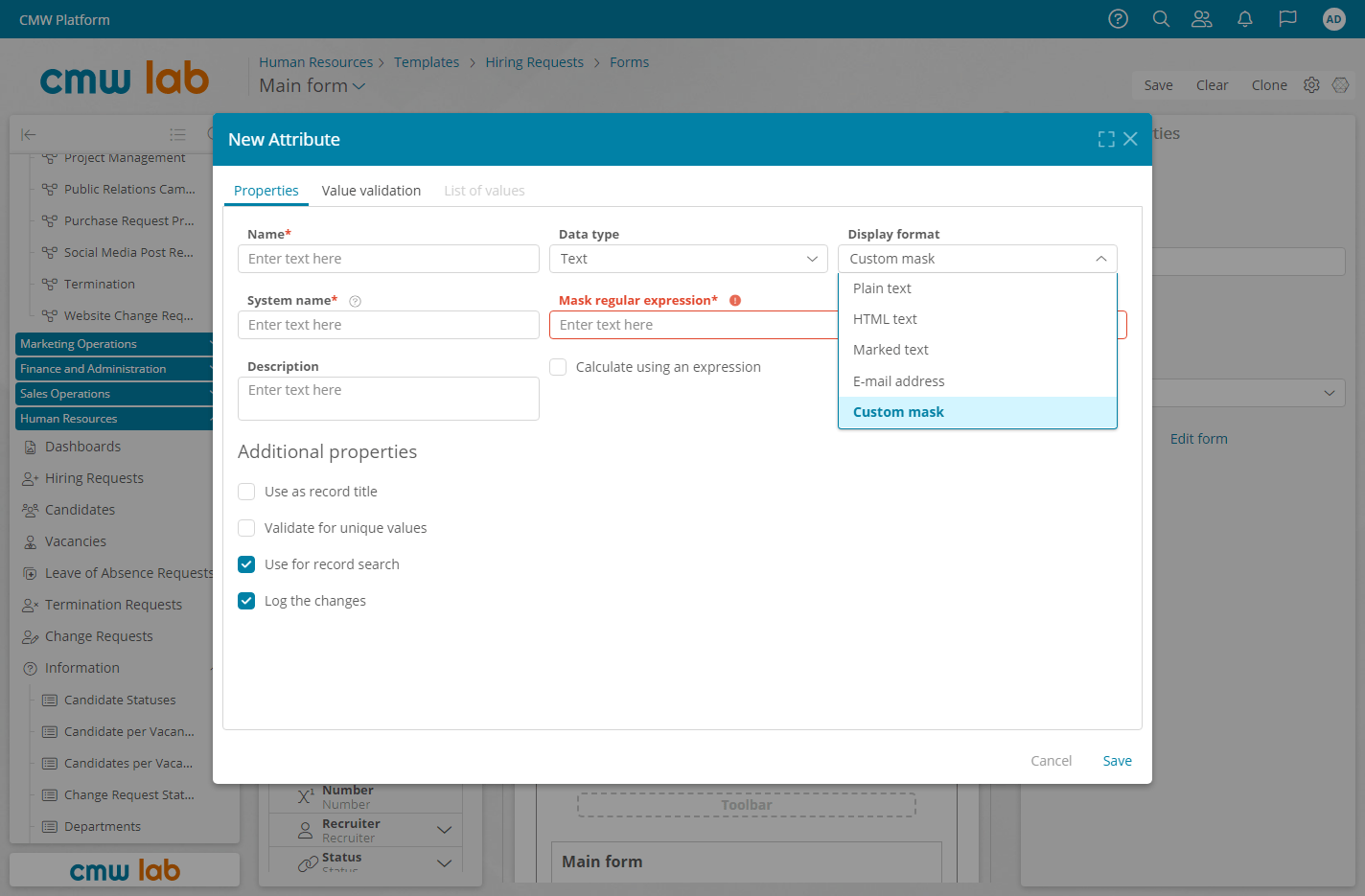Click the Termination Requests icon
Image resolution: width=1365 pixels, height=896 pixels.
point(30,605)
